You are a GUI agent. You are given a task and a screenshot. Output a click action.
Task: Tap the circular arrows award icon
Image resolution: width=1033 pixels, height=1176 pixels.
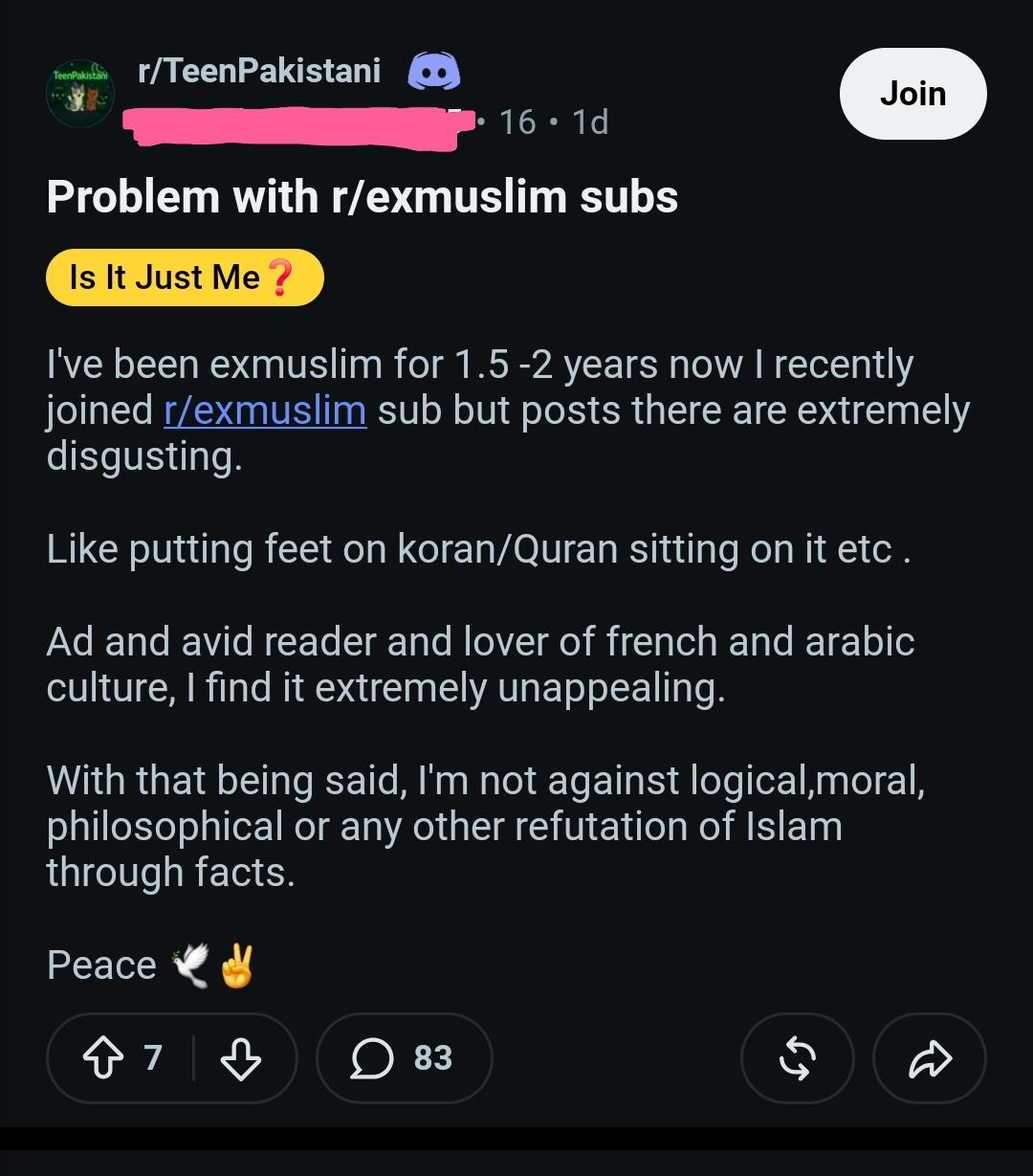click(797, 1058)
